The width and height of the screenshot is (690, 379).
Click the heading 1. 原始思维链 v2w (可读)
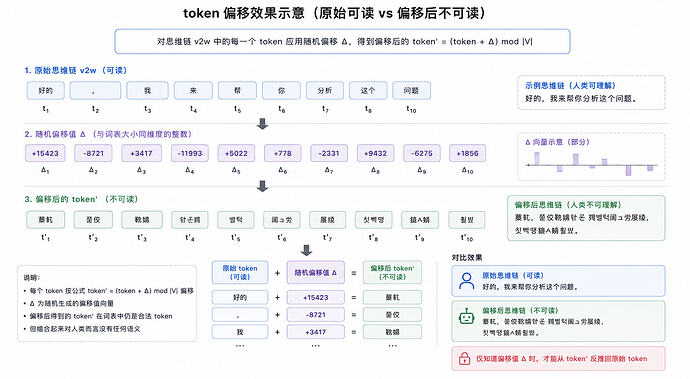coord(76,70)
